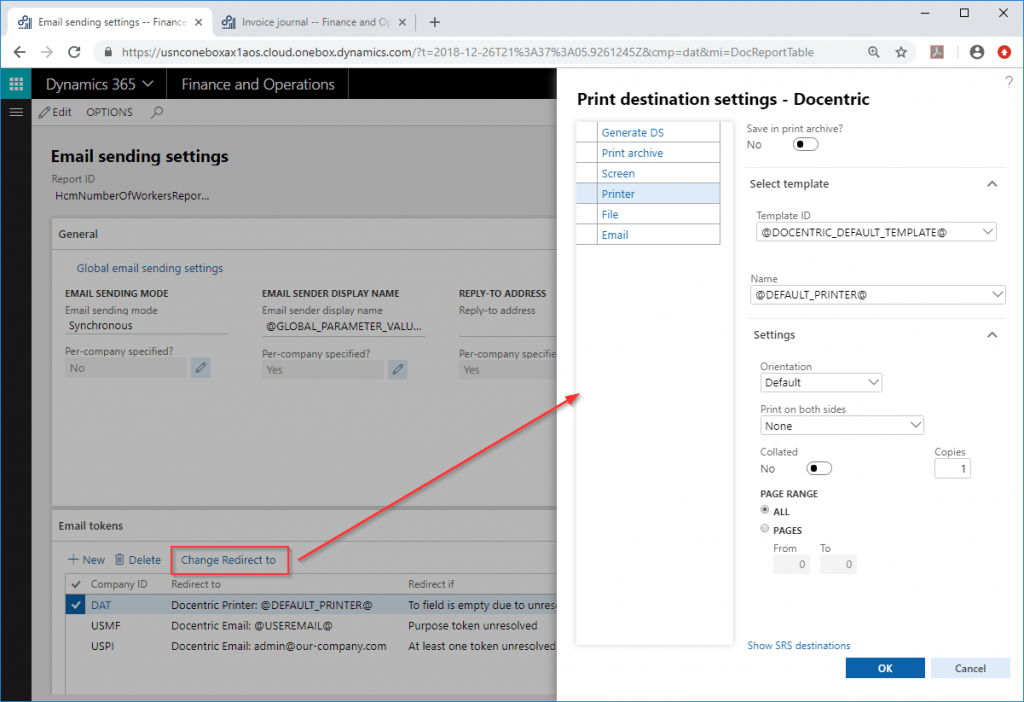Click the From page number field

tap(792, 564)
